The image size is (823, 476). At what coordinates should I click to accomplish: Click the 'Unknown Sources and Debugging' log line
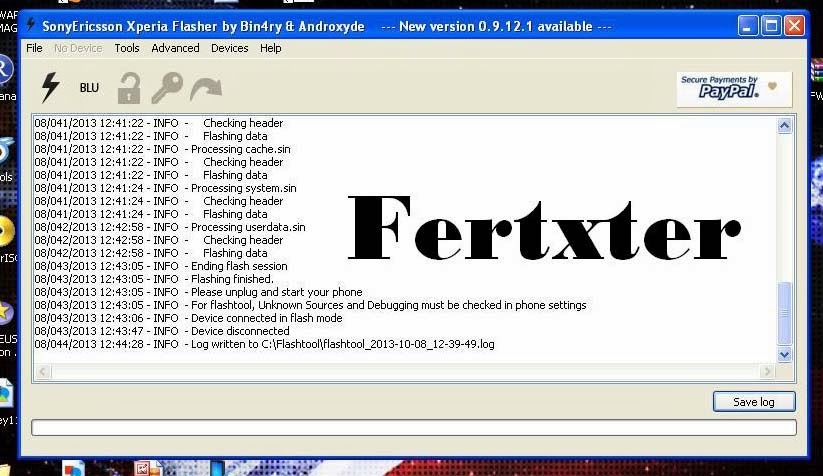[311, 305]
